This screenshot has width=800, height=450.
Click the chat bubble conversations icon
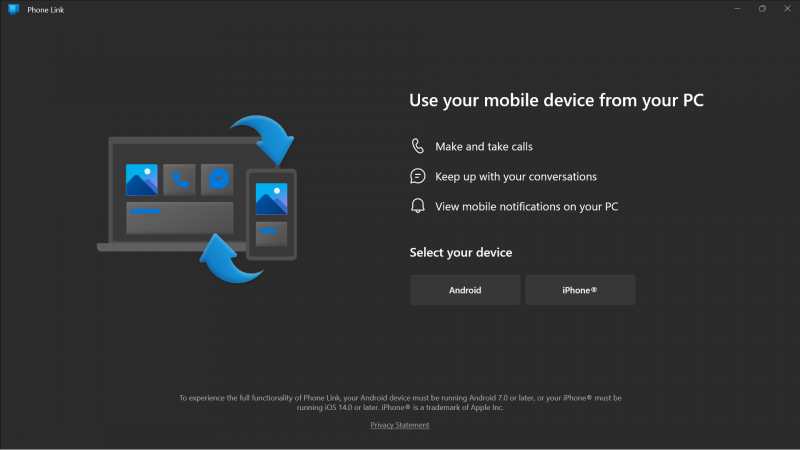pyautogui.click(x=417, y=176)
